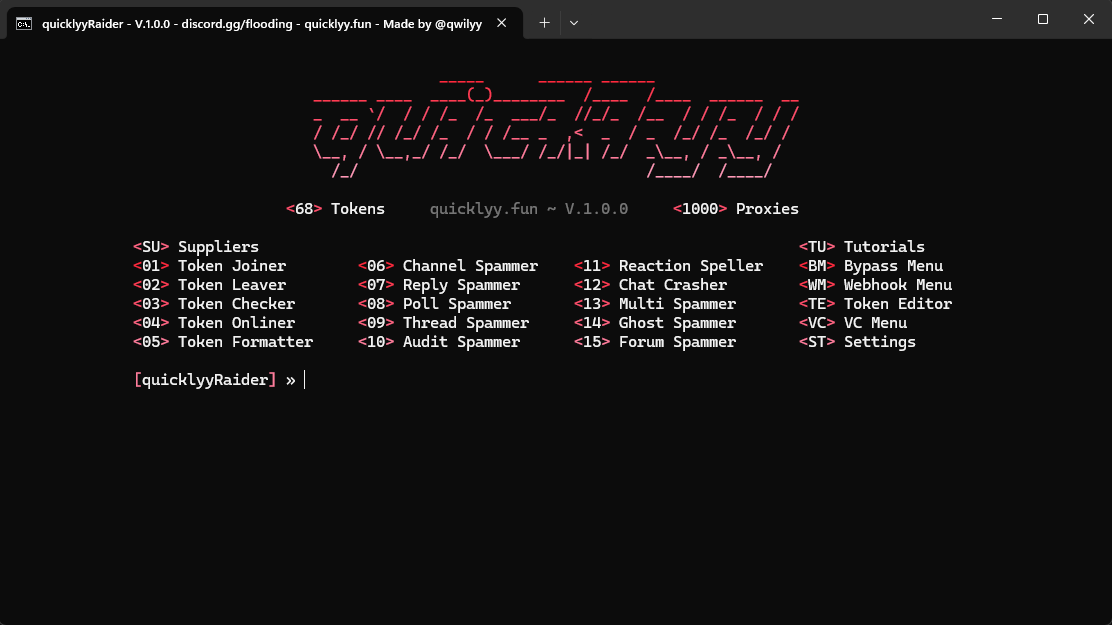This screenshot has height=625, width=1112.
Task: Click the "<15> Forum Spammer" entry
Action: coord(655,342)
